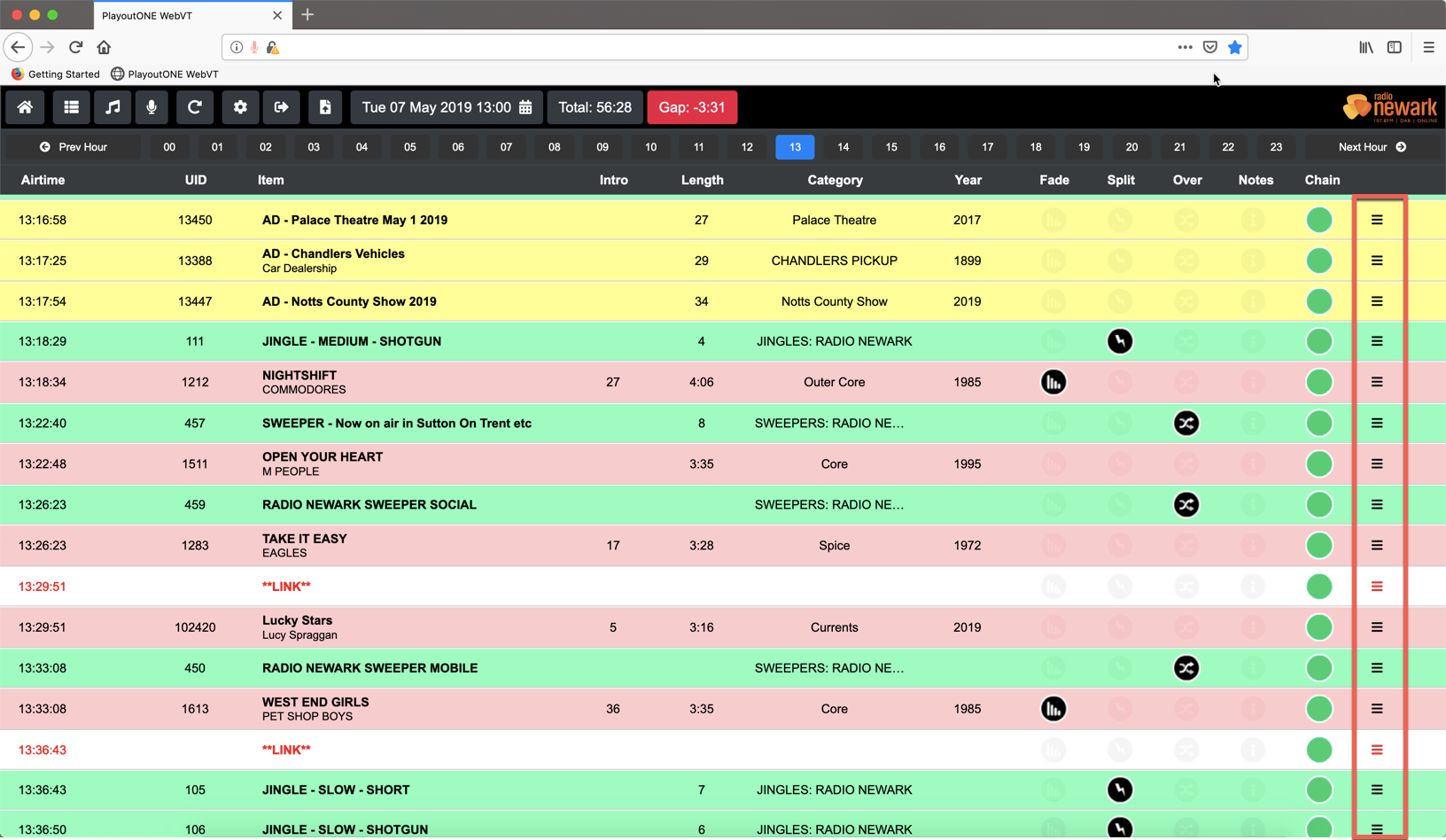1446x840 pixels.
Task: Open the home icon in the PlayoutONE toolbar
Action: pos(25,107)
